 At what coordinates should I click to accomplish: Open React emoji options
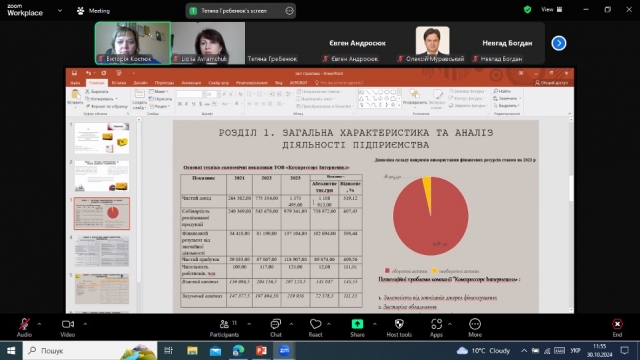(x=315, y=328)
